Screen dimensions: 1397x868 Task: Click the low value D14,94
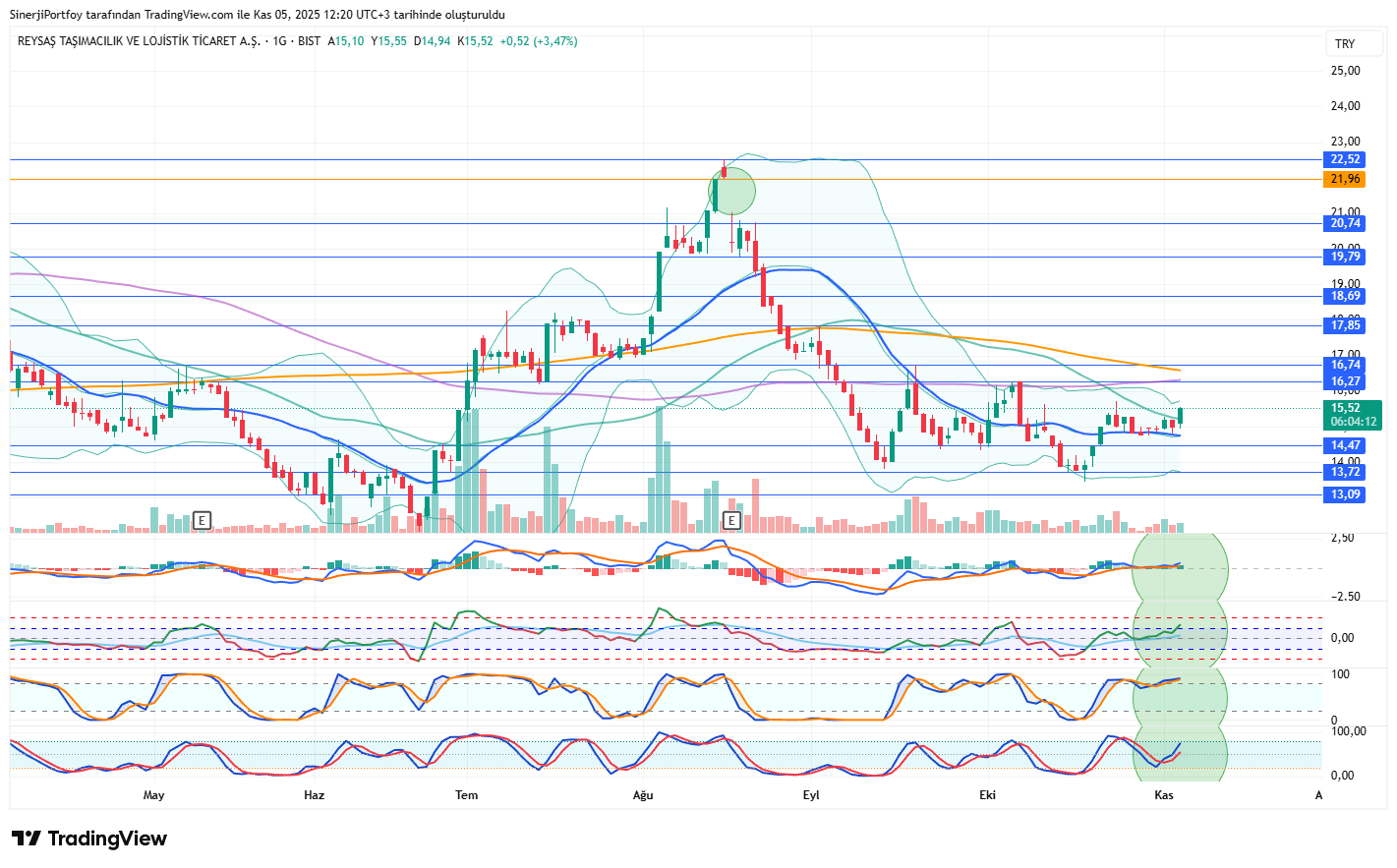tap(432, 41)
